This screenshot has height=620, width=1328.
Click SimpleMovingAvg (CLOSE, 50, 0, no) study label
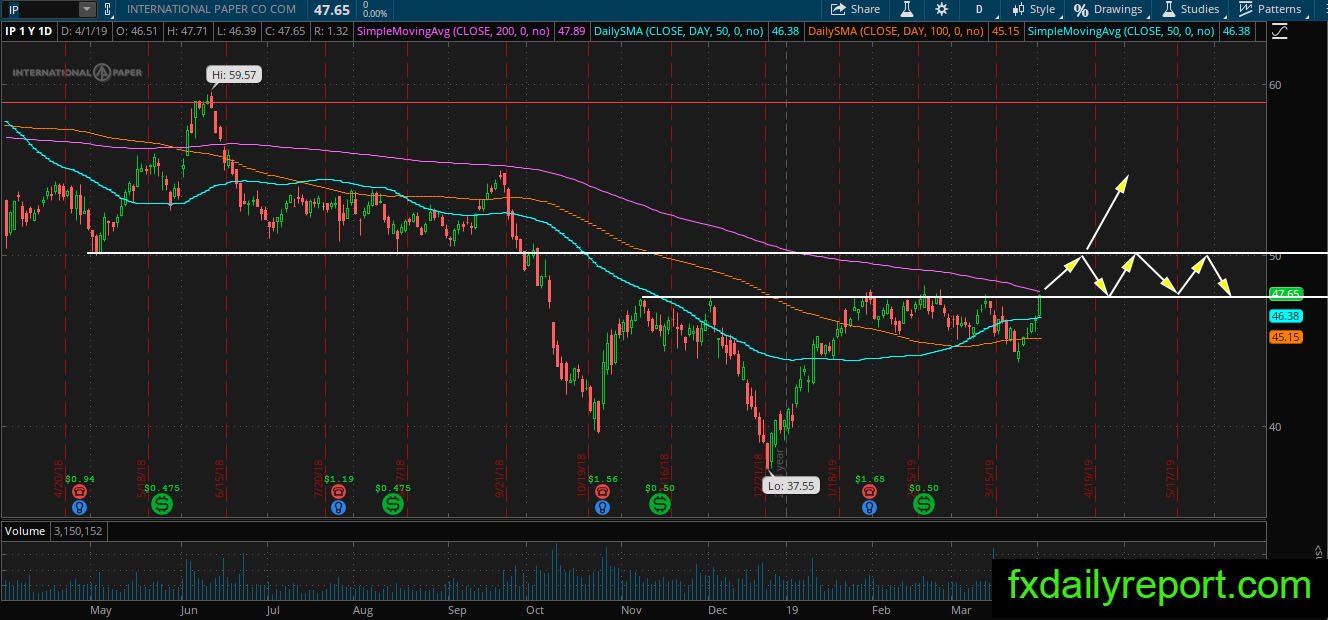[1122, 32]
